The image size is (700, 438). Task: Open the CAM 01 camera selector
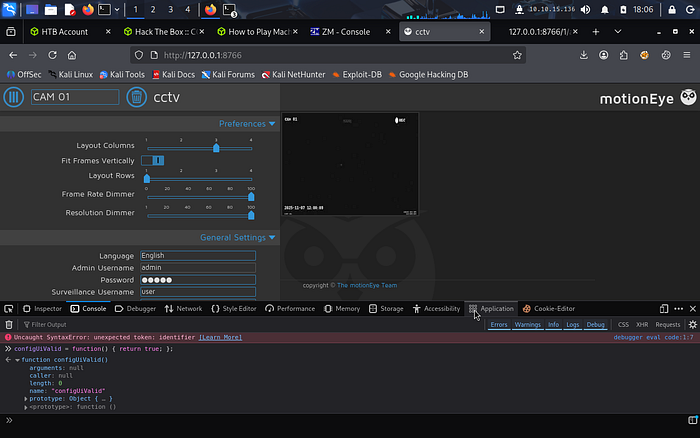75,97
